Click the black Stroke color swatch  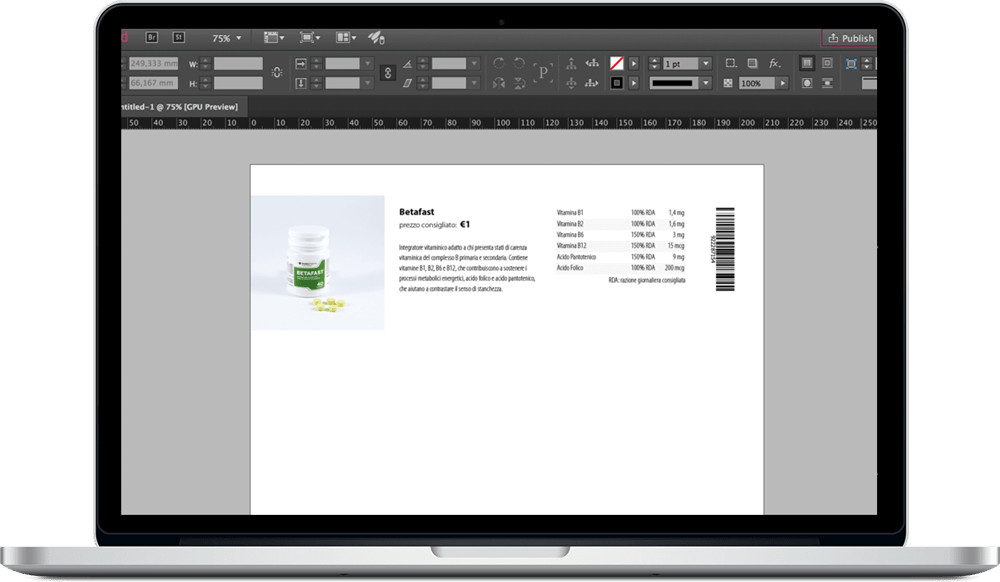coord(617,83)
